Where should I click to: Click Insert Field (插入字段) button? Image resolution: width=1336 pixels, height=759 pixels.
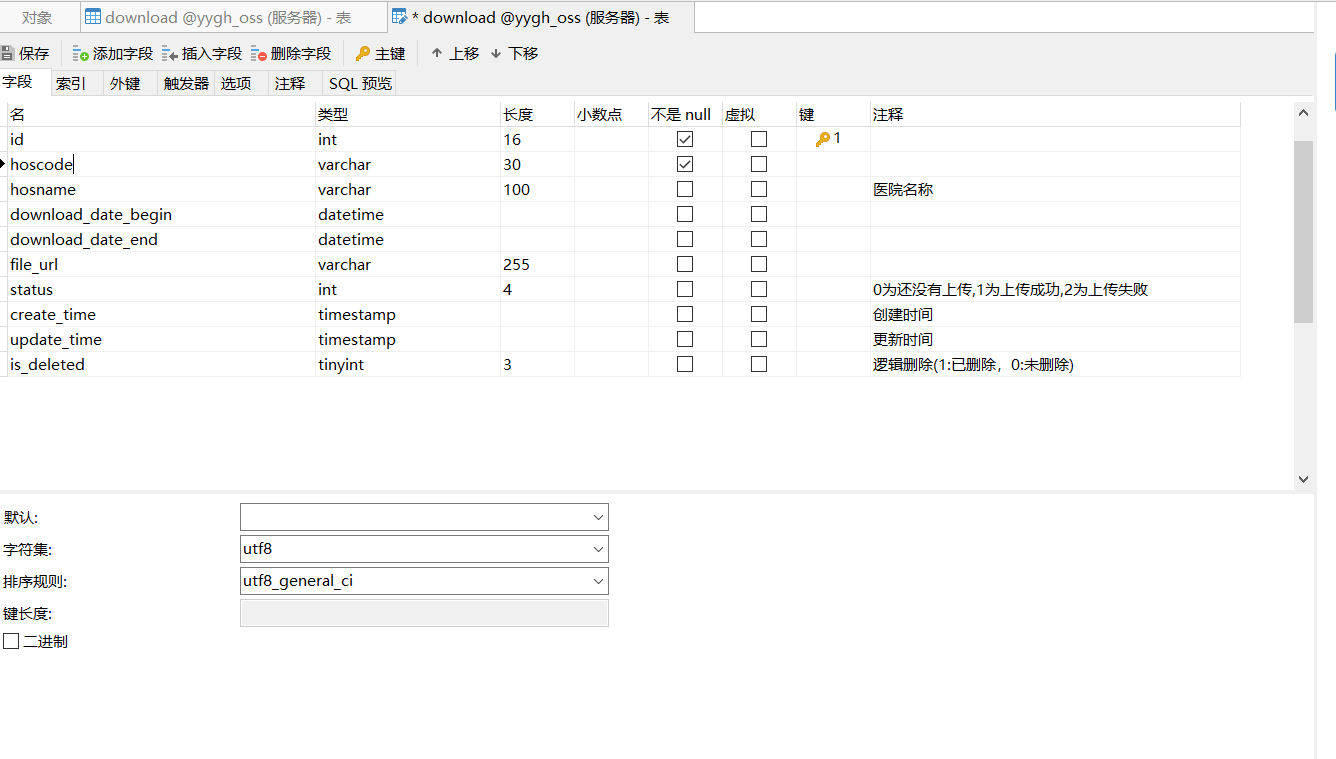coord(202,53)
